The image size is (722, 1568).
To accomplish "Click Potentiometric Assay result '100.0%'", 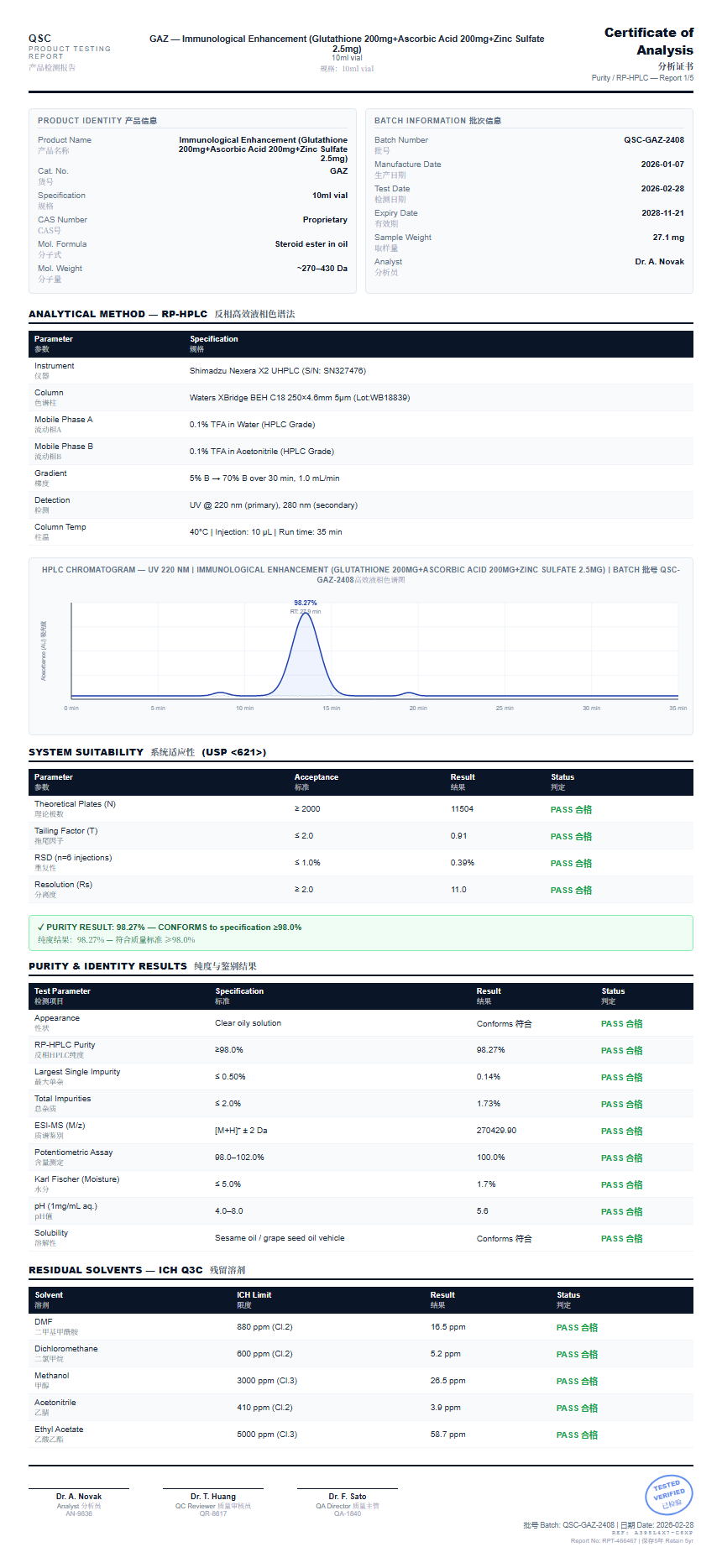I will click(491, 1158).
